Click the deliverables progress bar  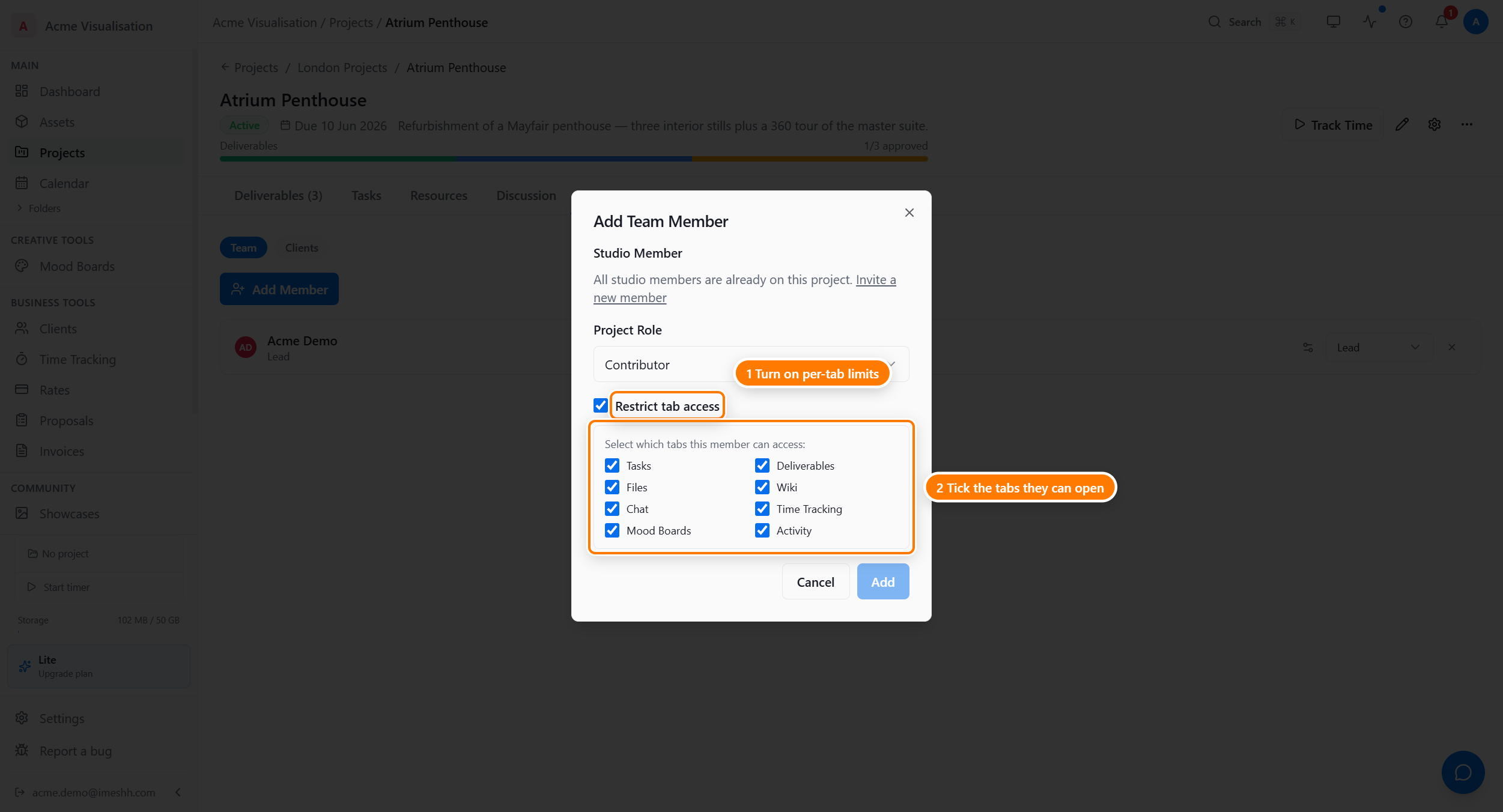[x=574, y=159]
